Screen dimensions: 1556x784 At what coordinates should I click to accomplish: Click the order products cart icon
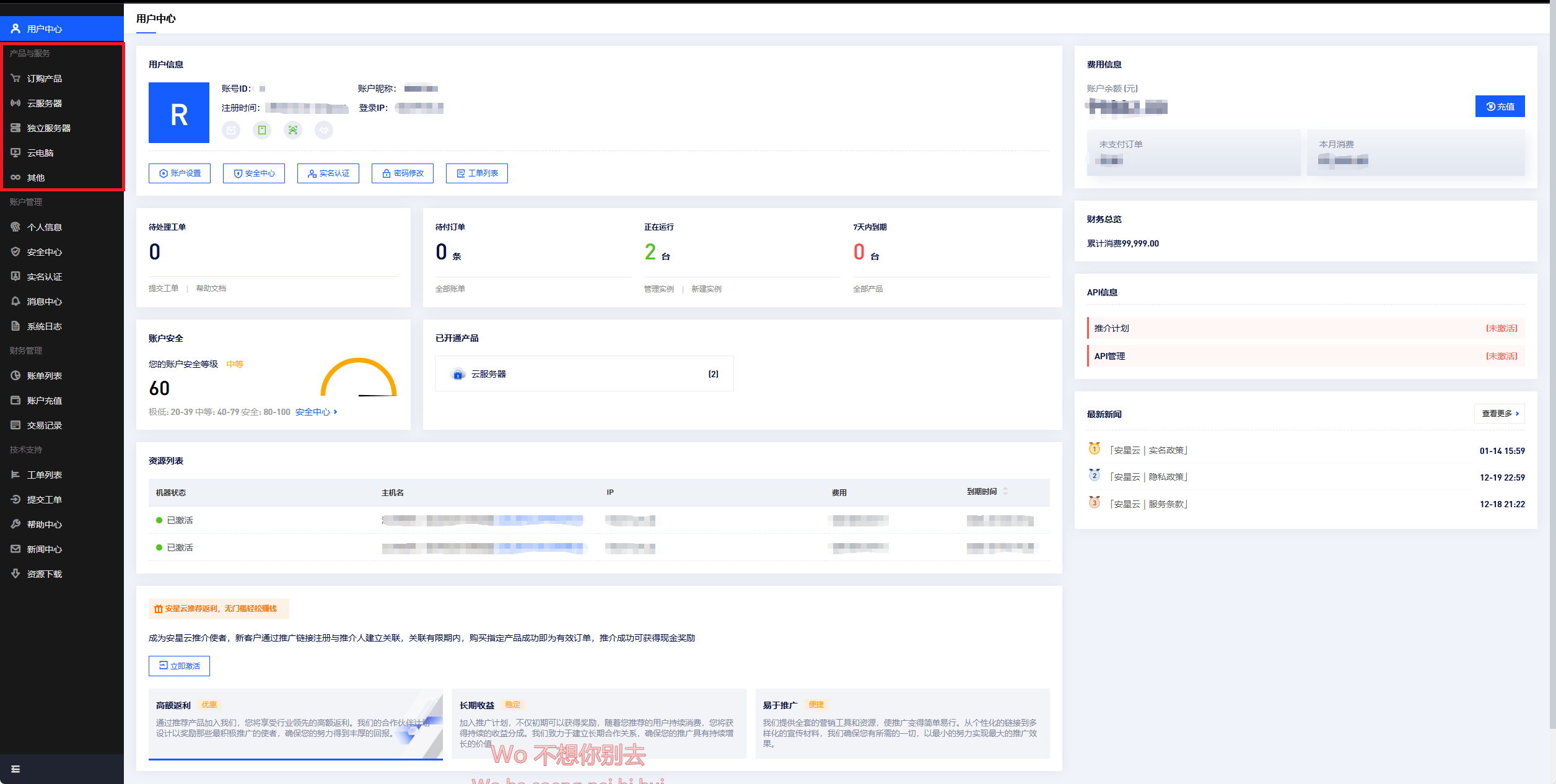[15, 78]
